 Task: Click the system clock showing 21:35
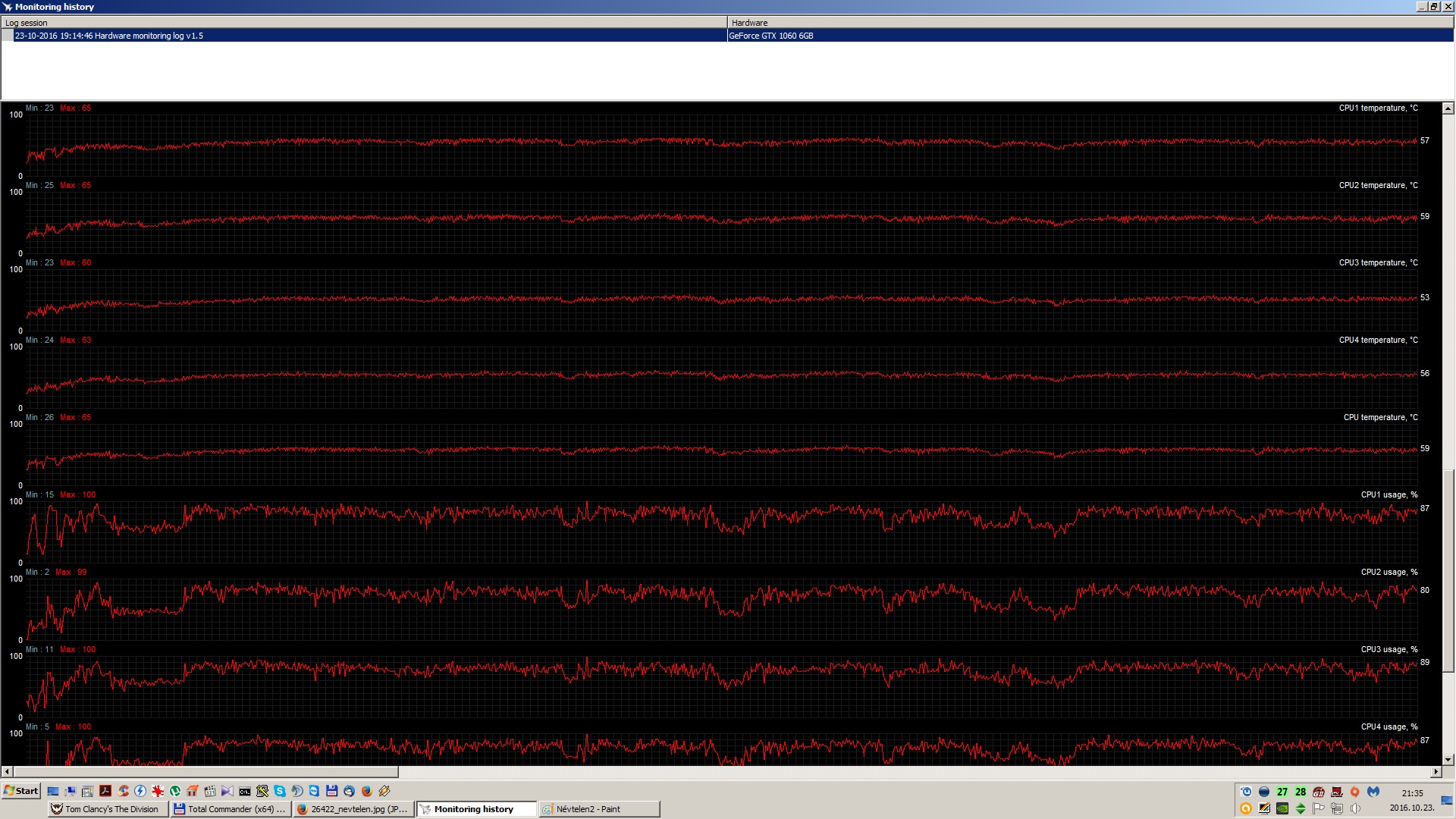1413,793
